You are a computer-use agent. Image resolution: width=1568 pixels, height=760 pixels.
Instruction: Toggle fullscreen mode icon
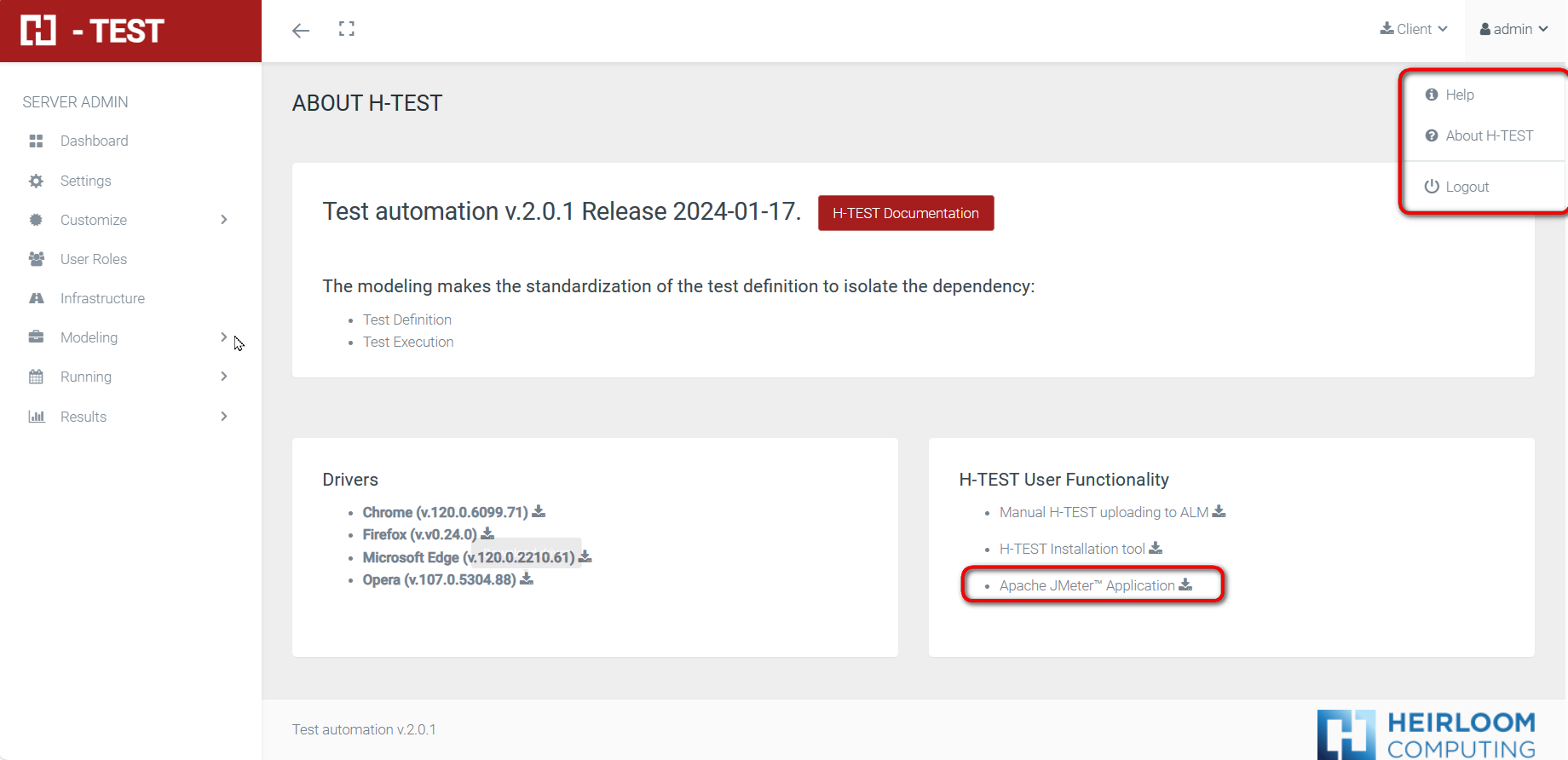click(346, 29)
